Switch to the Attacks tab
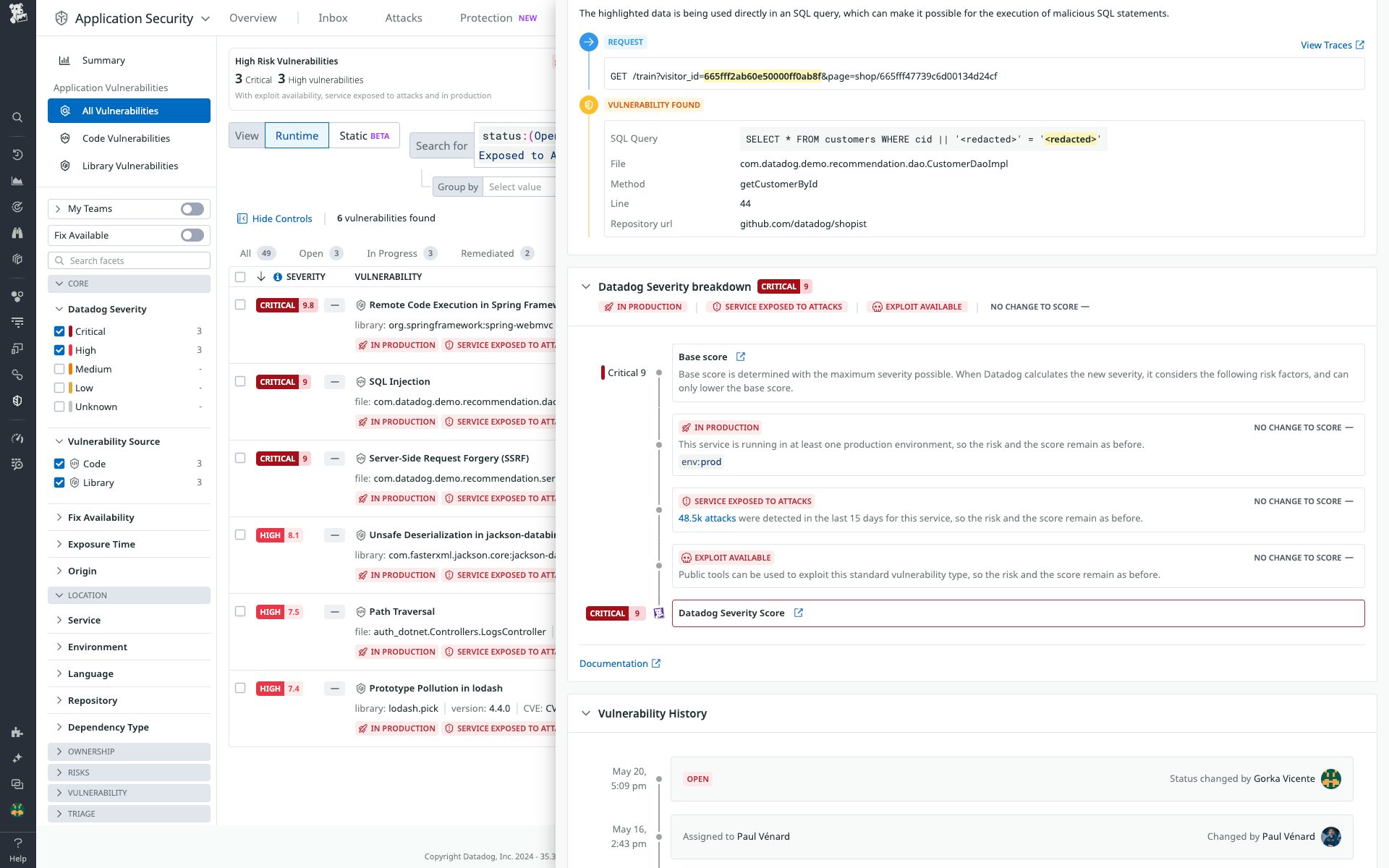The width and height of the screenshot is (1389, 868). pos(403,17)
